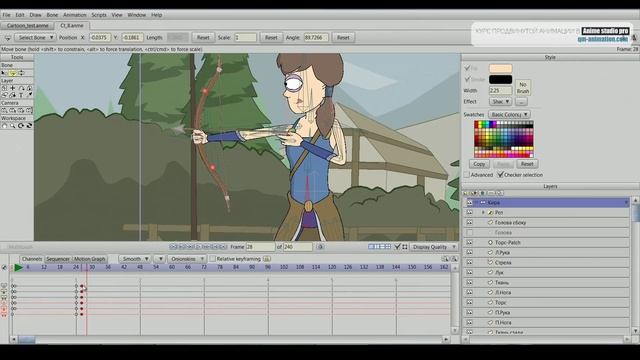Image resolution: width=640 pixels, height=360 pixels.
Task: Select the Zoom Workspace magnifier tool
Action: [x=13, y=126]
